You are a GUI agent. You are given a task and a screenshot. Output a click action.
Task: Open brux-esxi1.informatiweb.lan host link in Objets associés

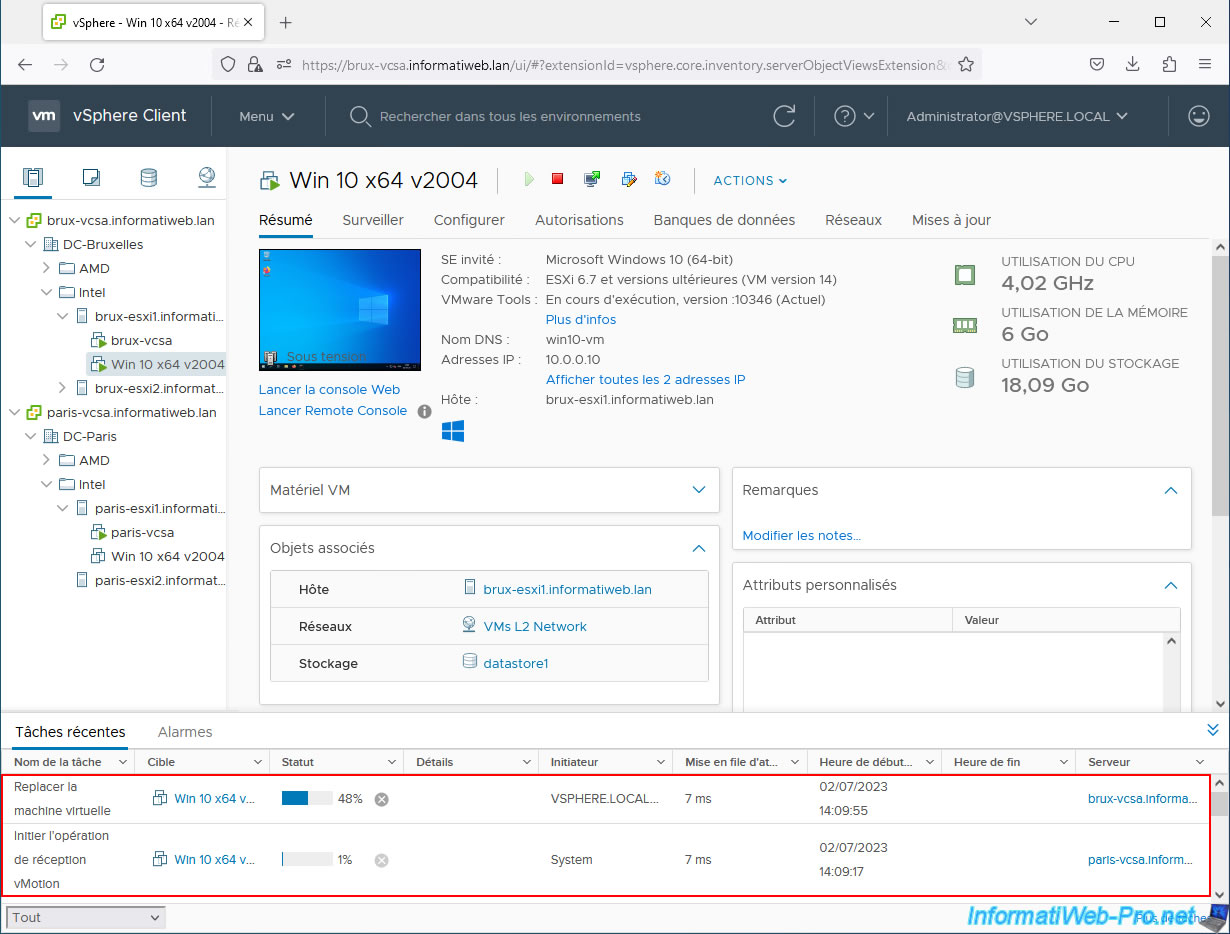(567, 589)
